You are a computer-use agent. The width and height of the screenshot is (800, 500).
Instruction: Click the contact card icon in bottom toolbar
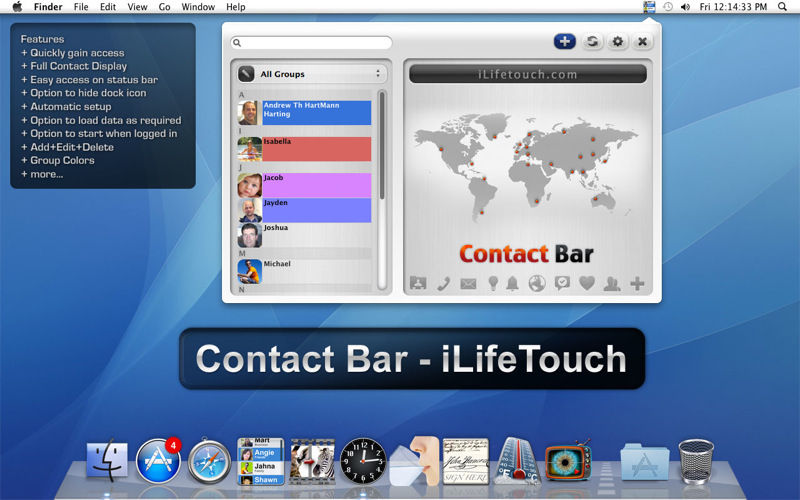[418, 283]
